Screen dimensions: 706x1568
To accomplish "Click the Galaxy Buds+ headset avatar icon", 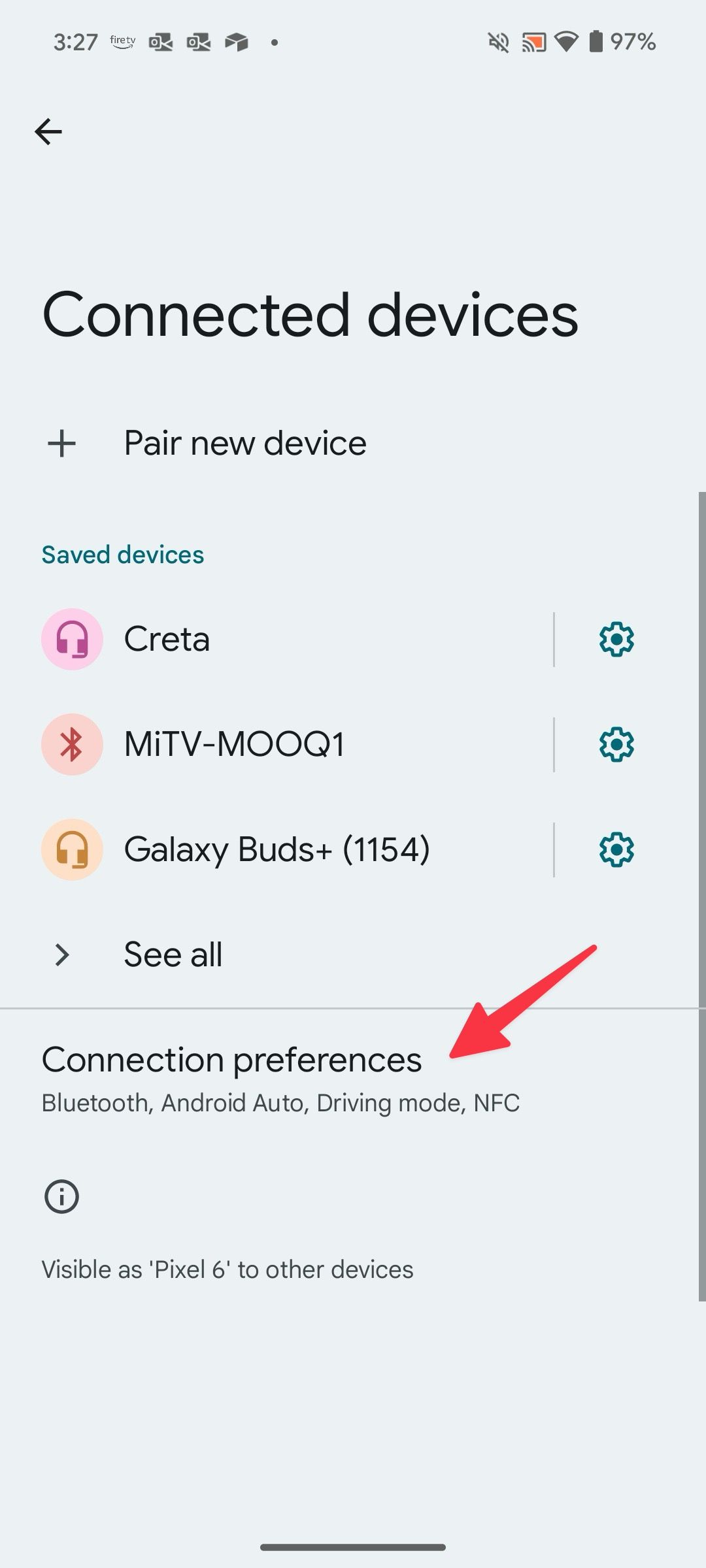I will pyautogui.click(x=72, y=849).
